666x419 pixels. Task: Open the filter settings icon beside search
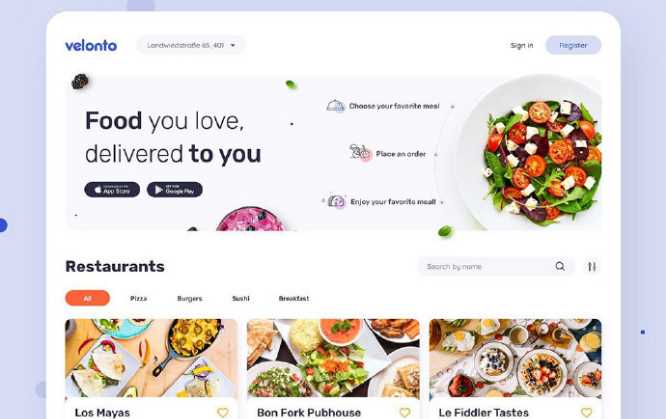(592, 266)
